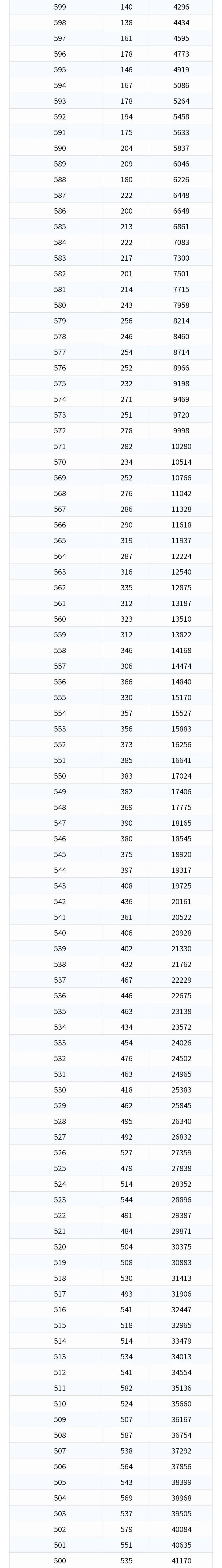
Task: Select the score cell 526
Action: tap(60, 1153)
